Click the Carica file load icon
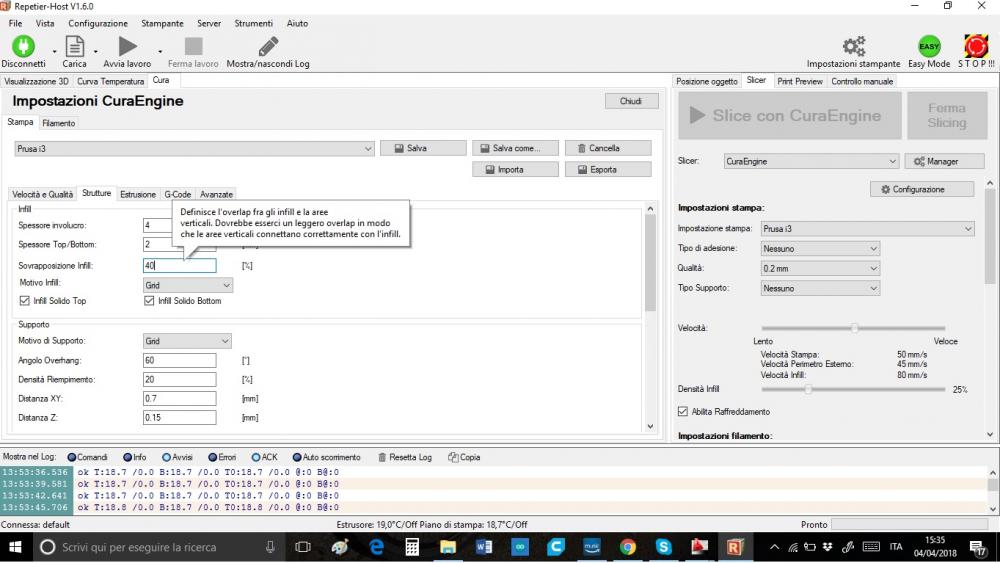The height and width of the screenshot is (563, 1000). click(x=74, y=46)
